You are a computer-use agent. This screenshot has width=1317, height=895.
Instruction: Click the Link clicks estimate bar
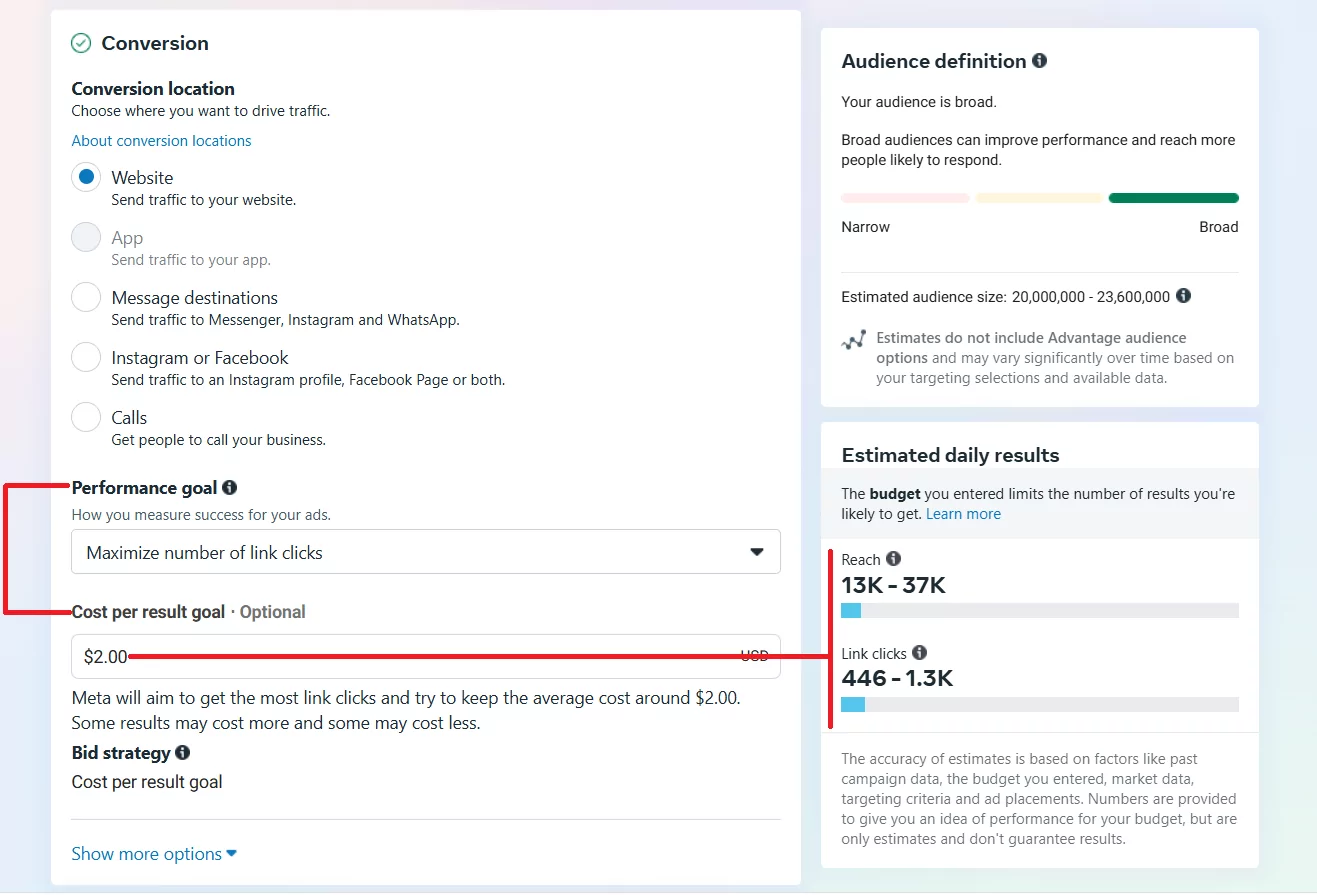1040,705
